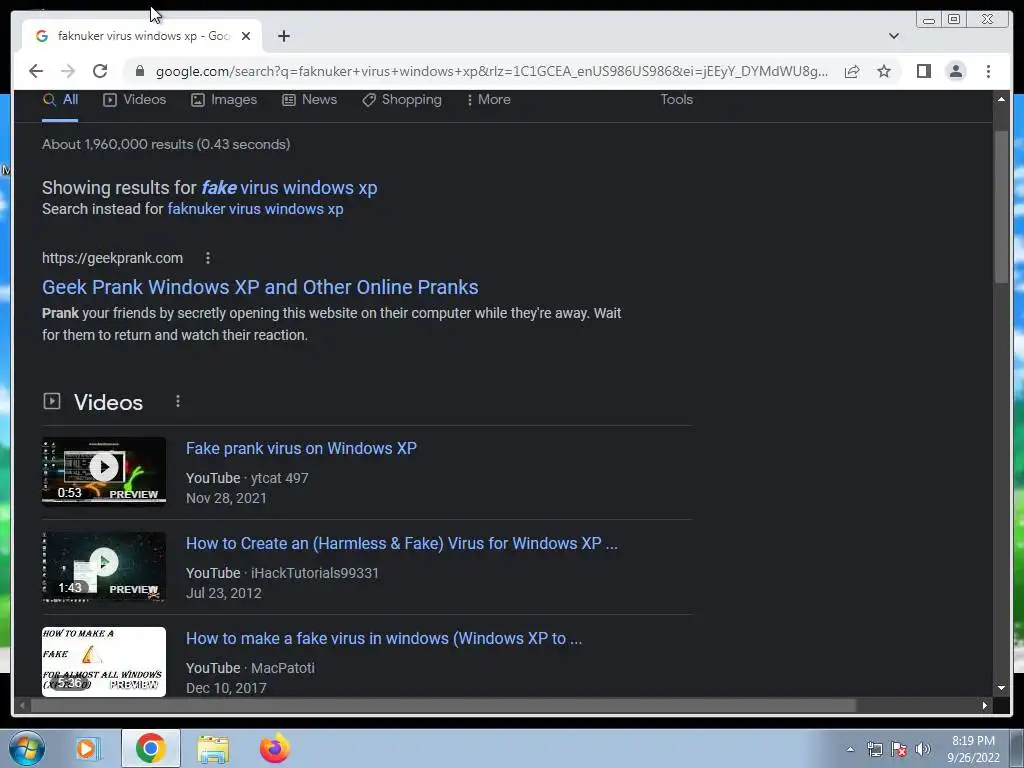Select the All search results tab
The width and height of the screenshot is (1024, 768).
[x=60, y=100]
